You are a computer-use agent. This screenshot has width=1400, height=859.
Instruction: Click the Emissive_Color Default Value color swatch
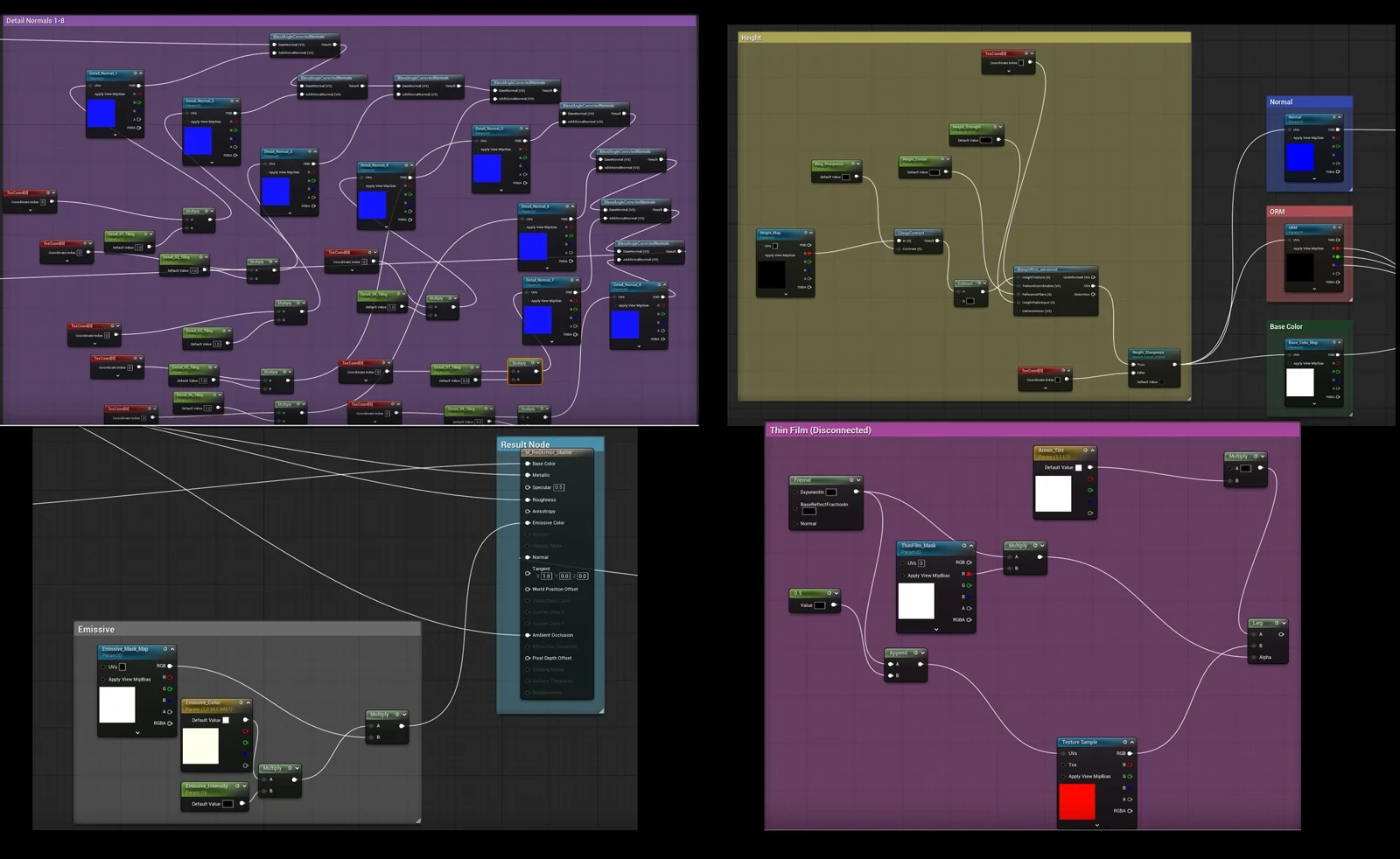point(226,720)
